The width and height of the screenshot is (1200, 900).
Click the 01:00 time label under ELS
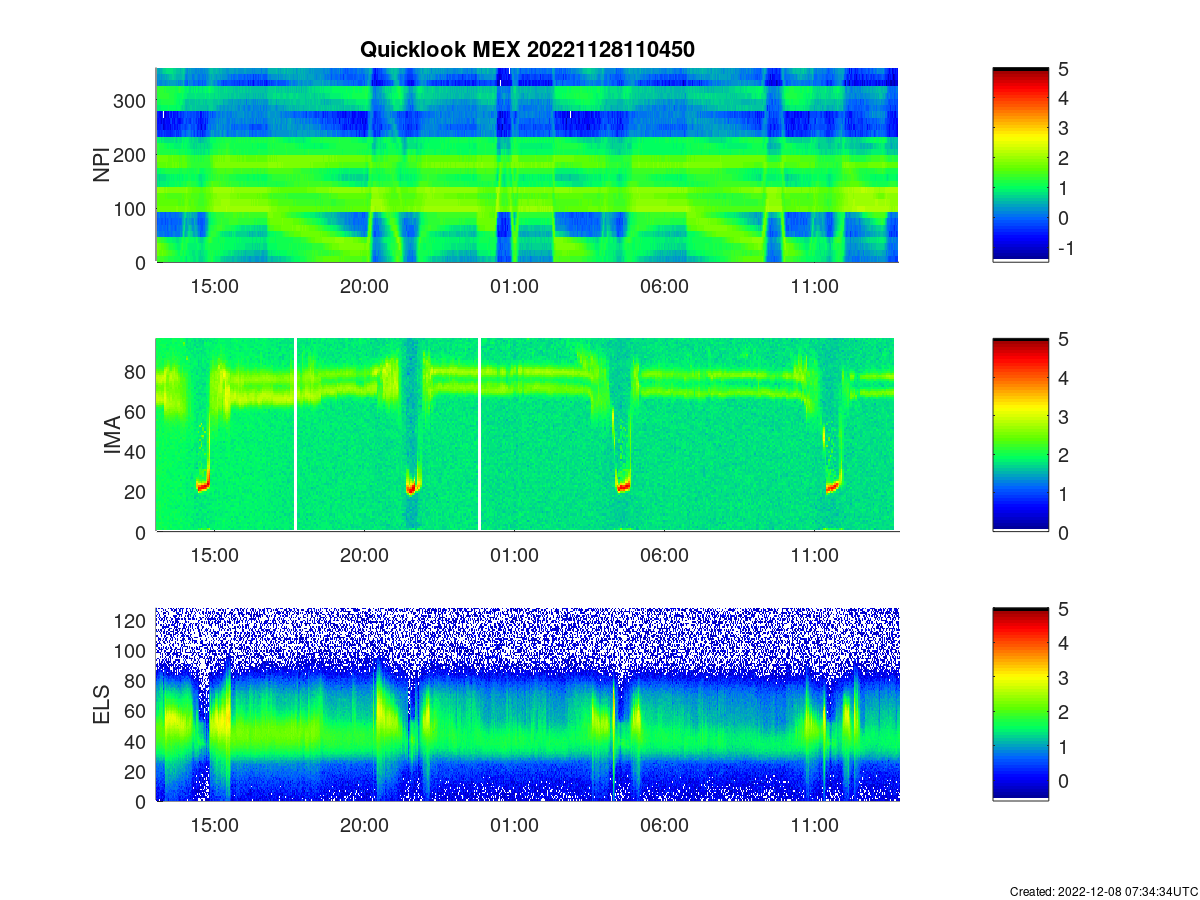click(514, 826)
